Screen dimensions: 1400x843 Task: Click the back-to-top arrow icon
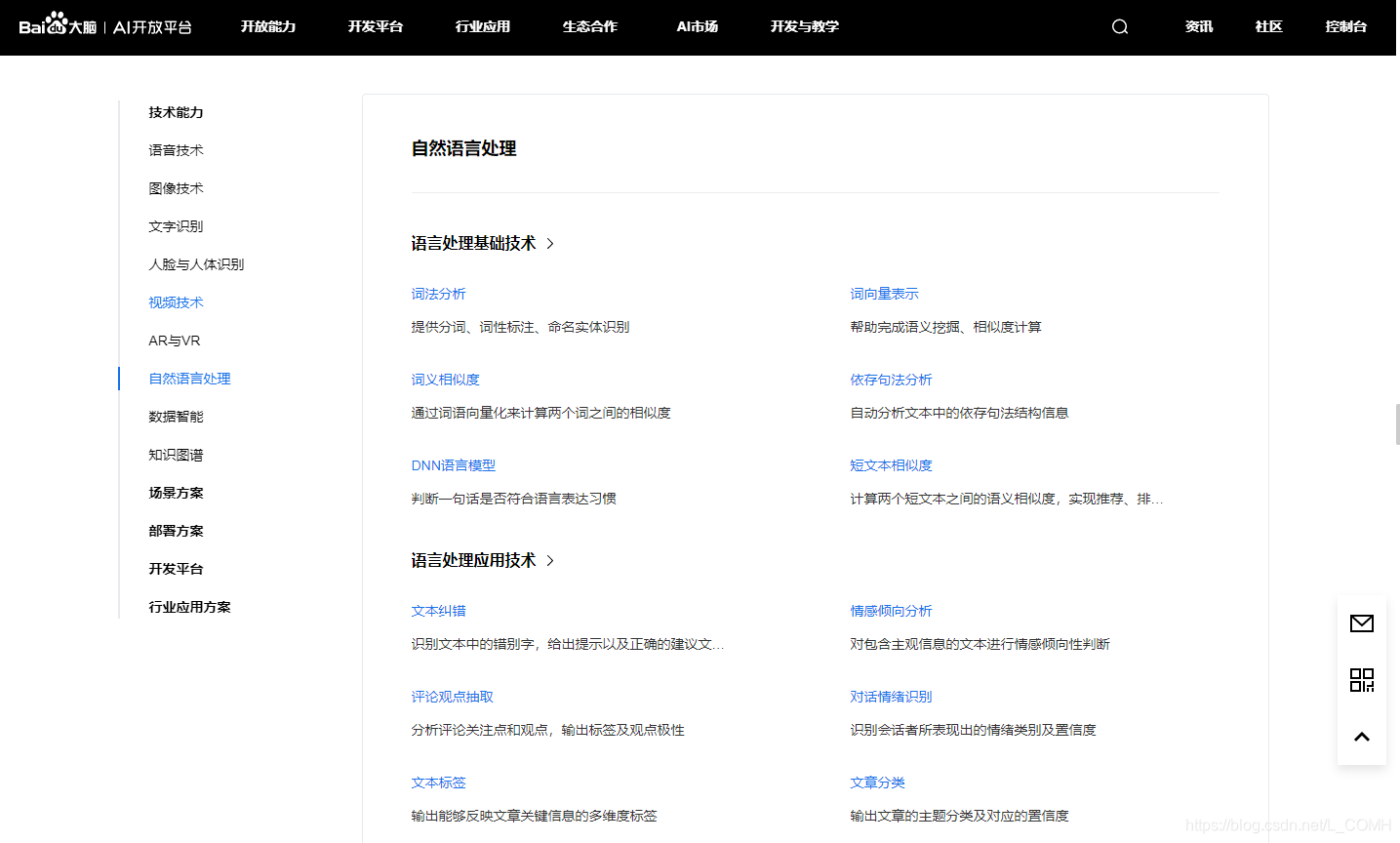(1362, 737)
